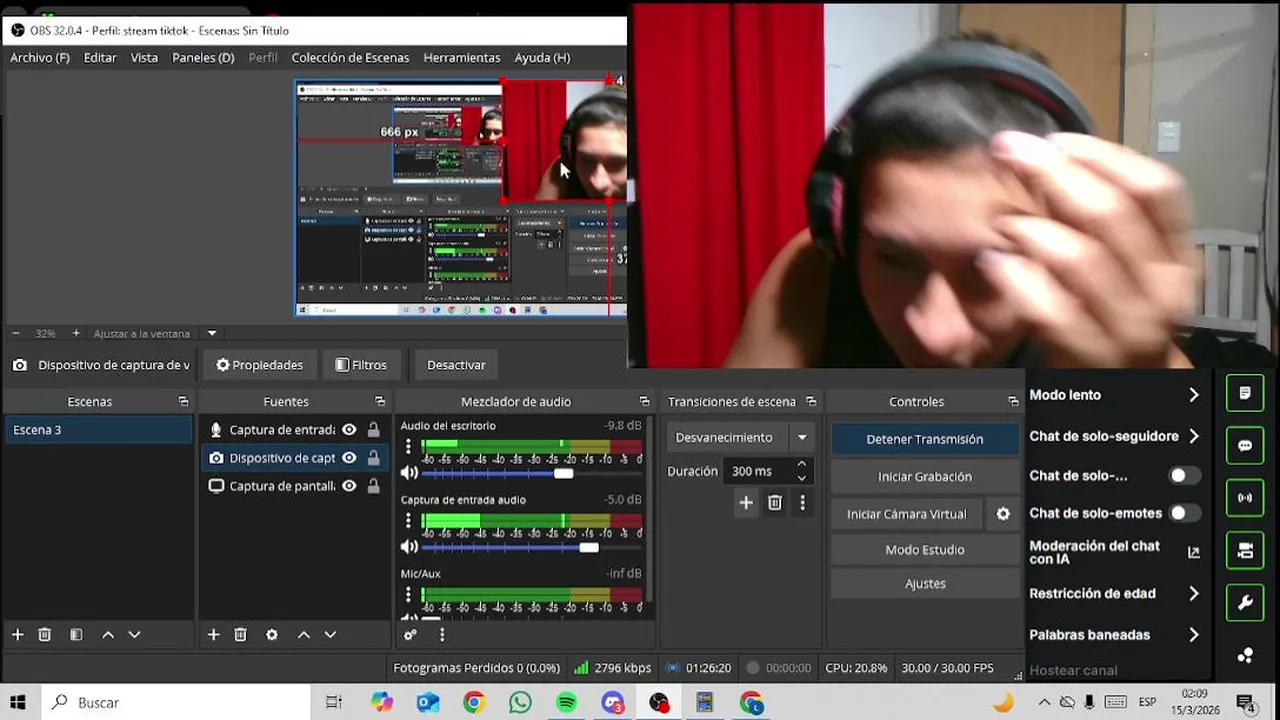
Task: Toggle visibility of Dispositivo de captura source
Action: (x=349, y=458)
